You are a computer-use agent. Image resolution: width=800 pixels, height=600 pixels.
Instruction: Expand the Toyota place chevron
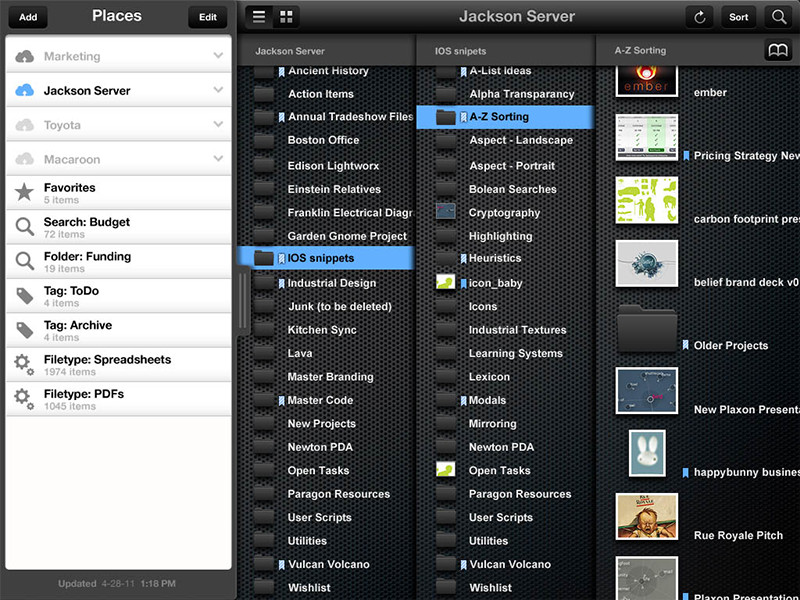pyautogui.click(x=218, y=125)
